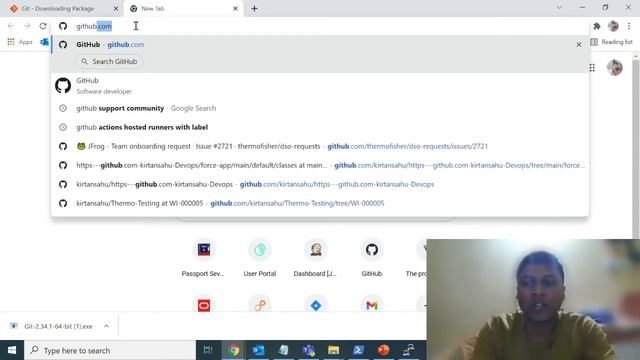Image resolution: width=640 pixels, height=360 pixels.
Task: Open the Apps bookmarks shortcut
Action: tap(20, 42)
